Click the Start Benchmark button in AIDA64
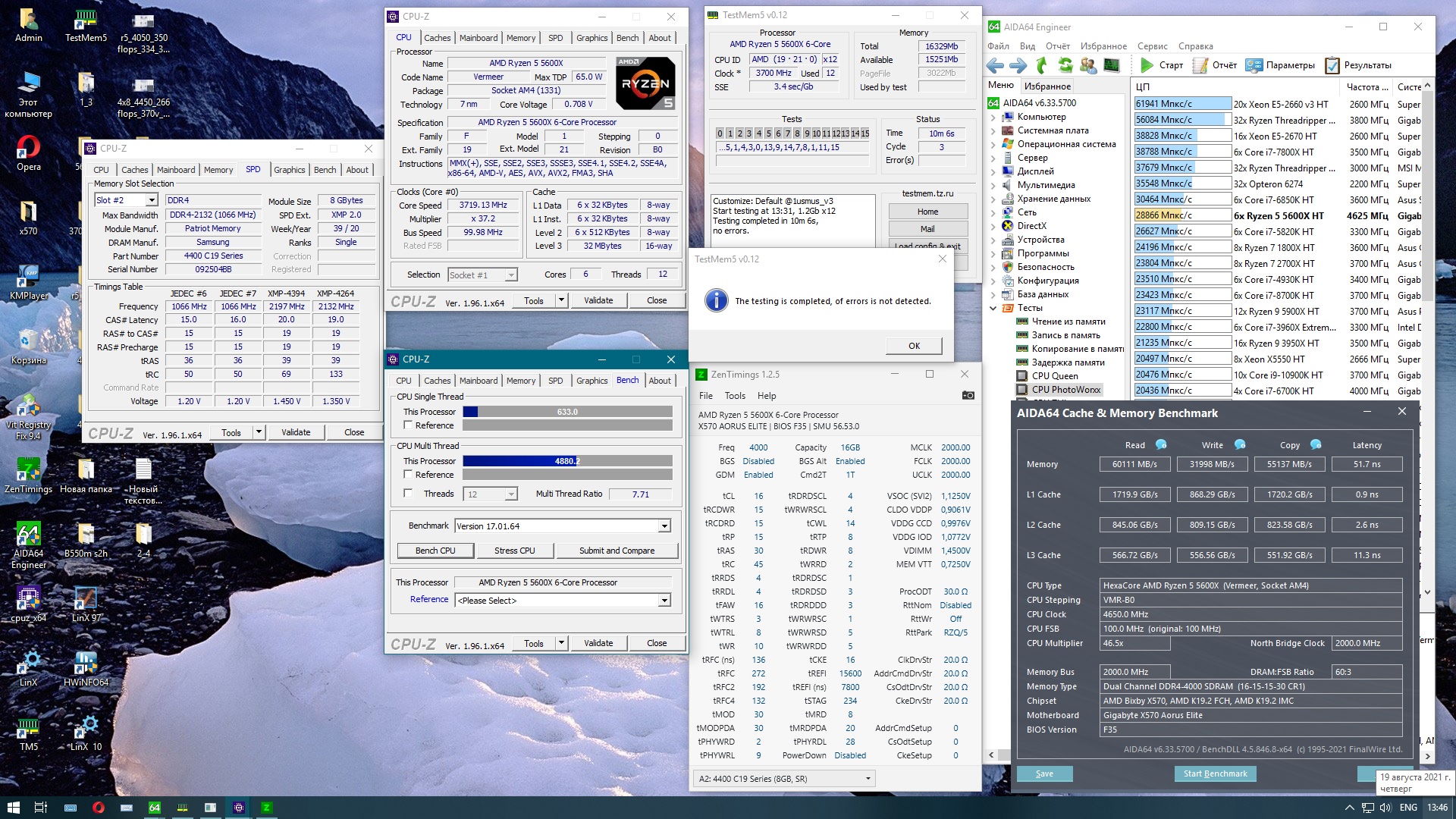1456x819 pixels. 1215,773
